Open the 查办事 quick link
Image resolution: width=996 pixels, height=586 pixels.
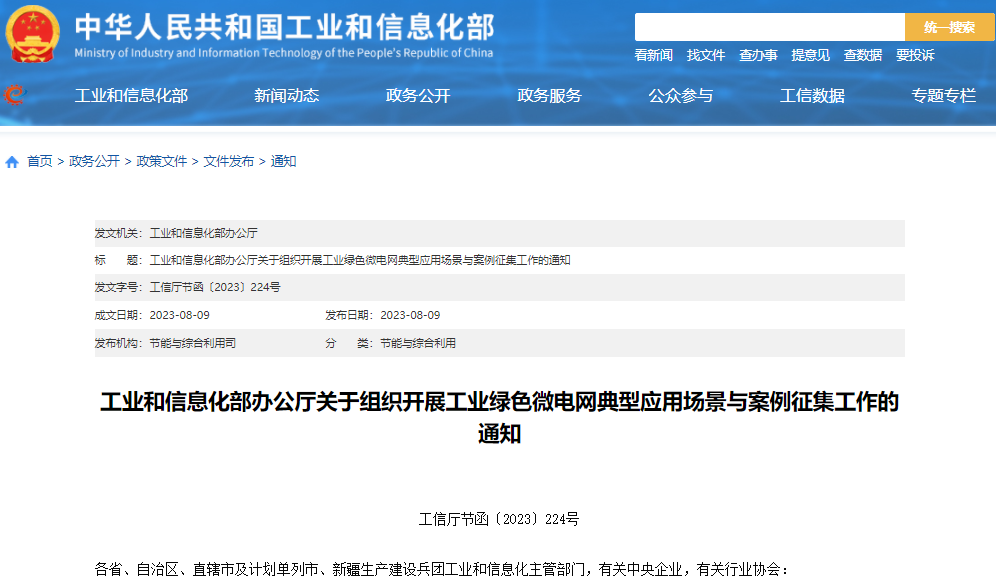click(759, 55)
